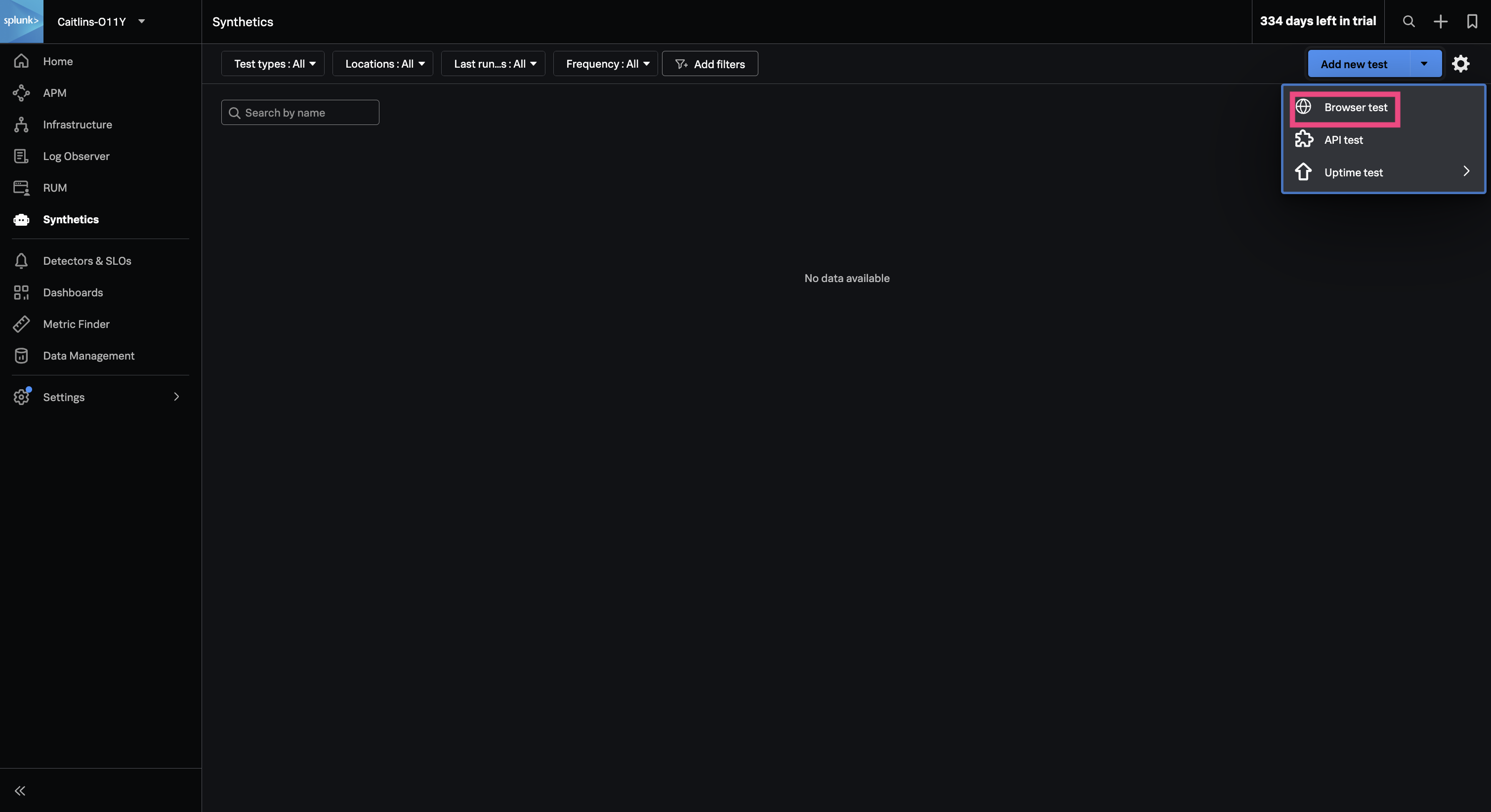This screenshot has width=1491, height=812.
Task: Open the Synthetics settings gear icon
Action: tap(1460, 64)
